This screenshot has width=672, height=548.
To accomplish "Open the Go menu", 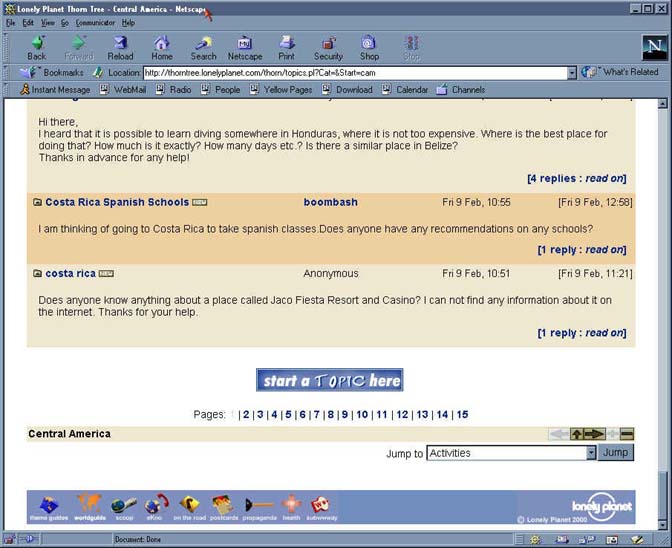I will (65, 23).
